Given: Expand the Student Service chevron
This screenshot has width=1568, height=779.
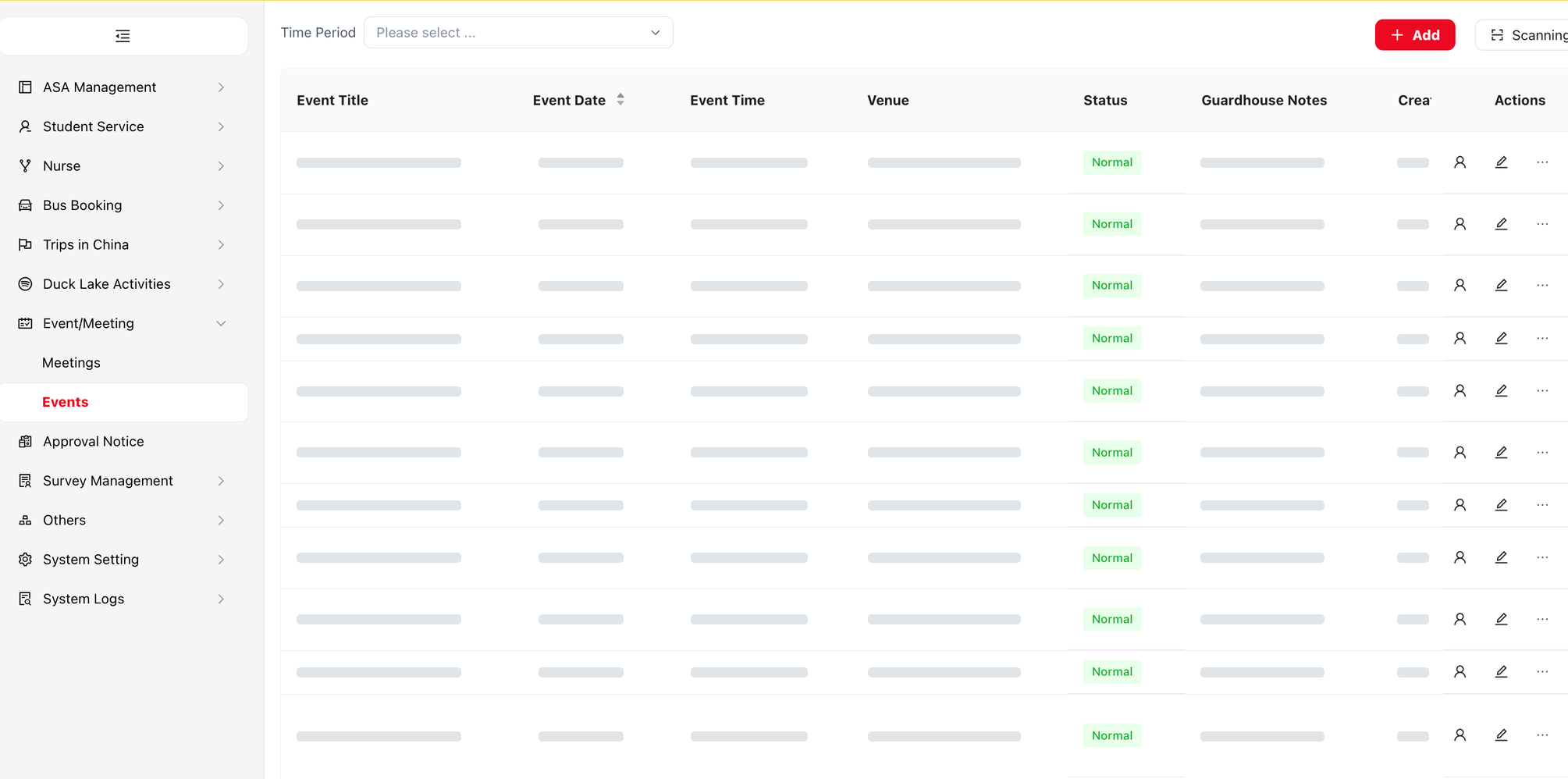Looking at the screenshot, I should (221, 126).
